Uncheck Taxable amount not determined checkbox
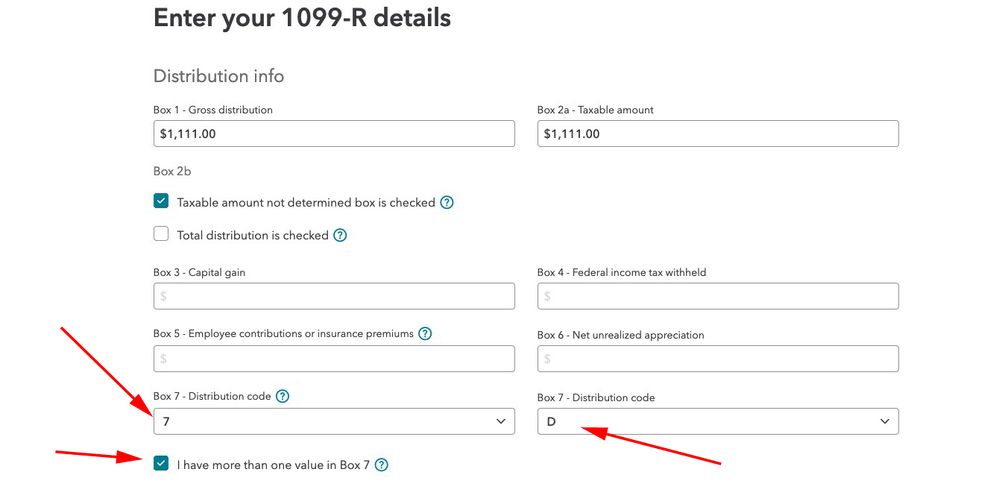This screenshot has width=999, height=487. click(161, 201)
